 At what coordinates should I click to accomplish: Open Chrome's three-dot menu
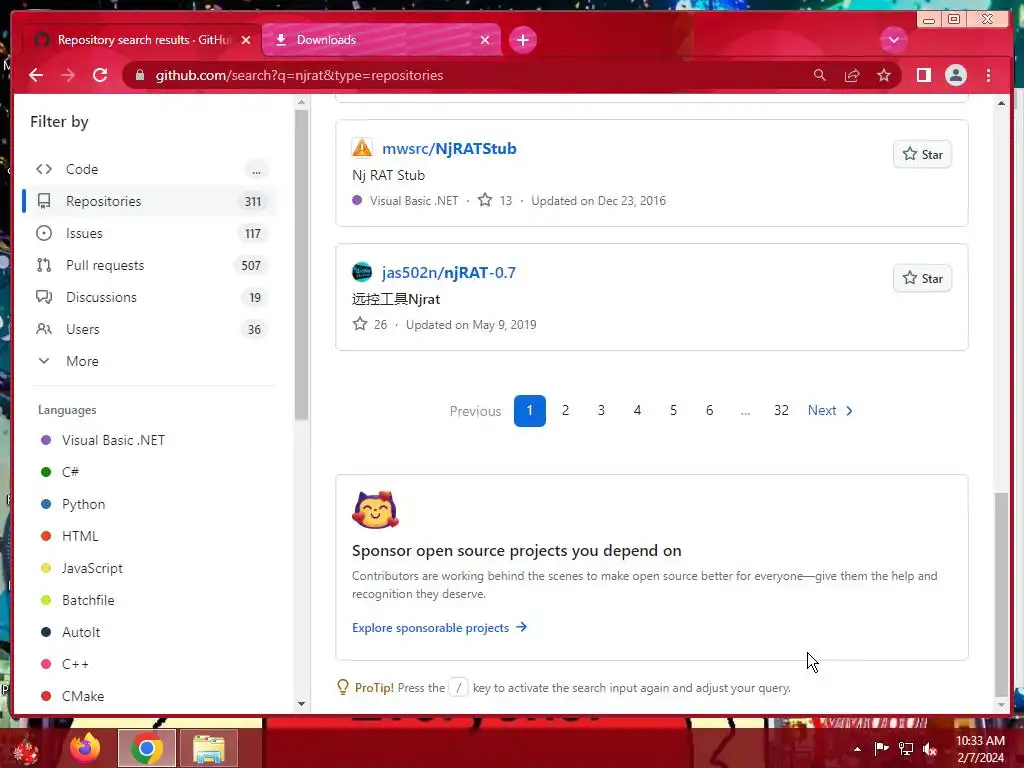pos(988,75)
